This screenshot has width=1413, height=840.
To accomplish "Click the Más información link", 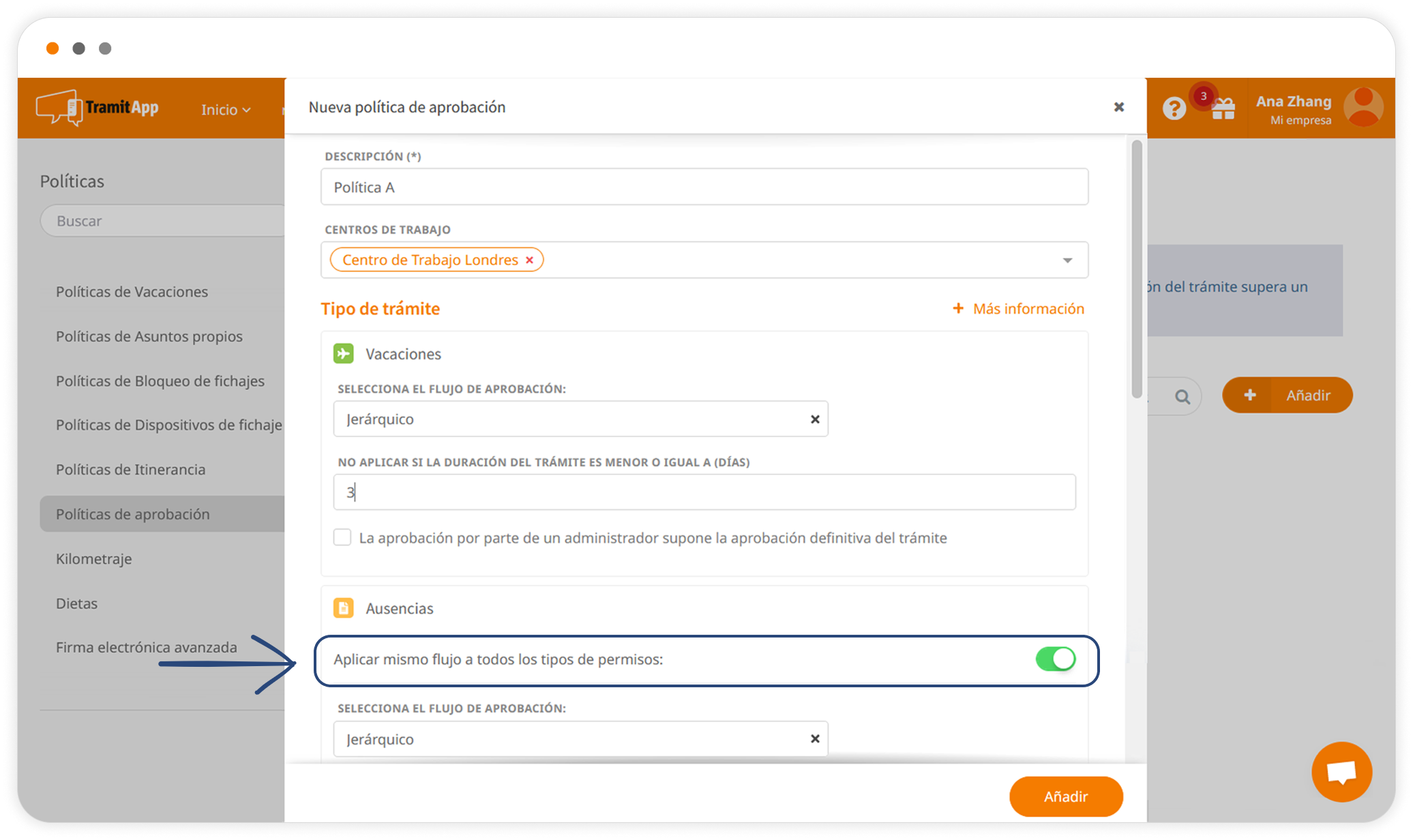I will 1019,309.
